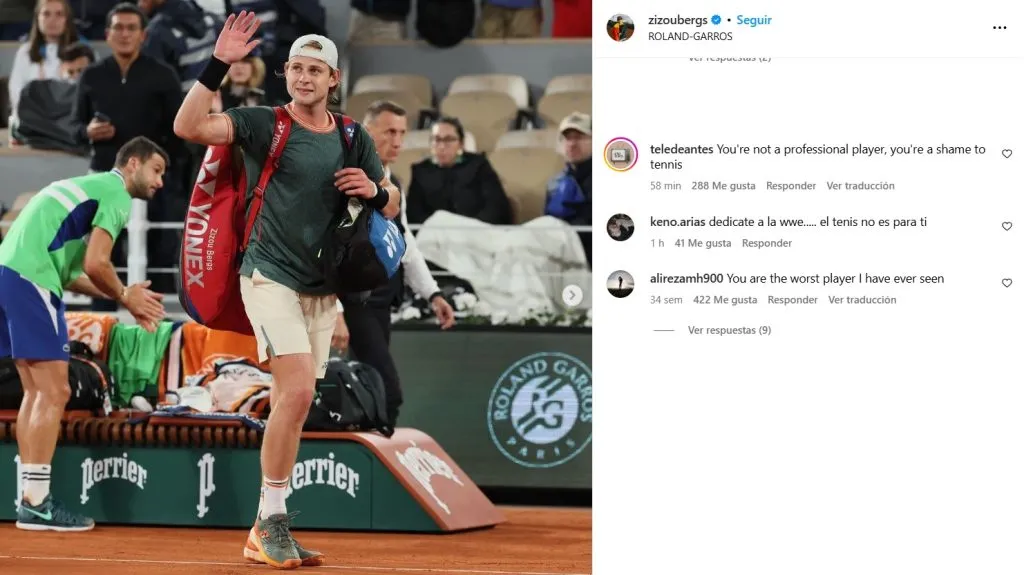
Task: View the 288 Me gusta likes list
Action: [x=723, y=186]
